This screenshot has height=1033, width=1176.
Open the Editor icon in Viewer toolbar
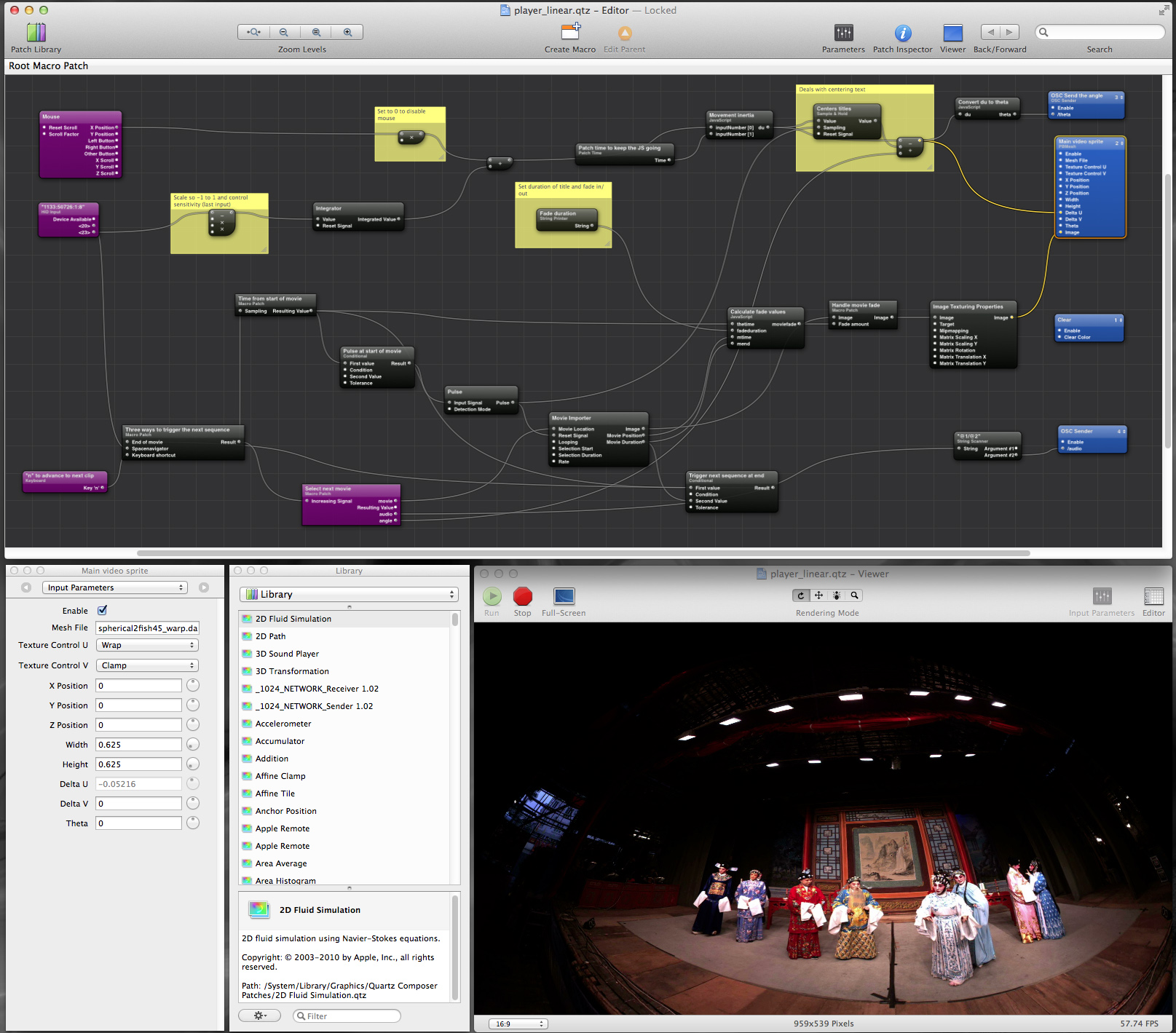[x=1153, y=597]
